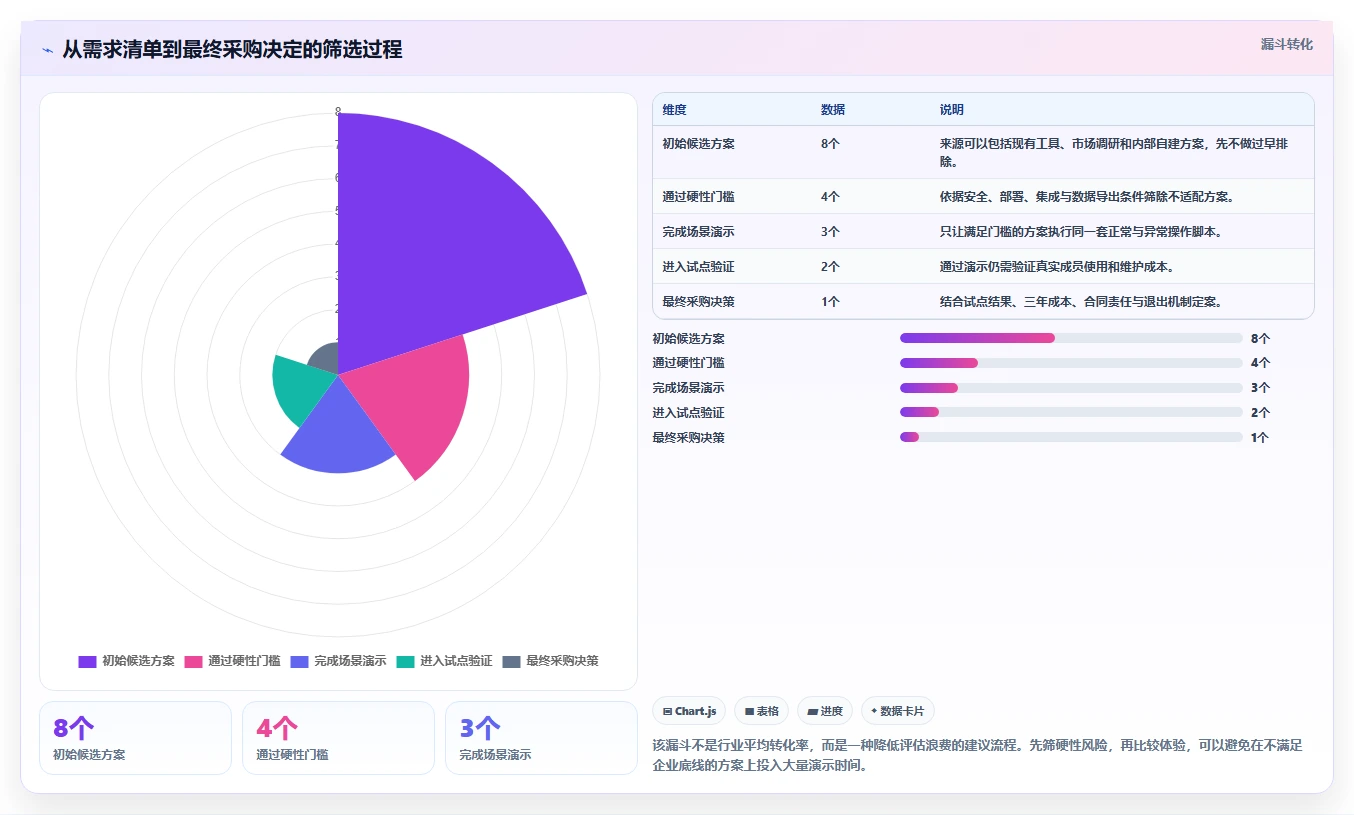Select the 通过硬性门槛 cell in the table
Viewport: 1354px width, 815px height.
698,197
